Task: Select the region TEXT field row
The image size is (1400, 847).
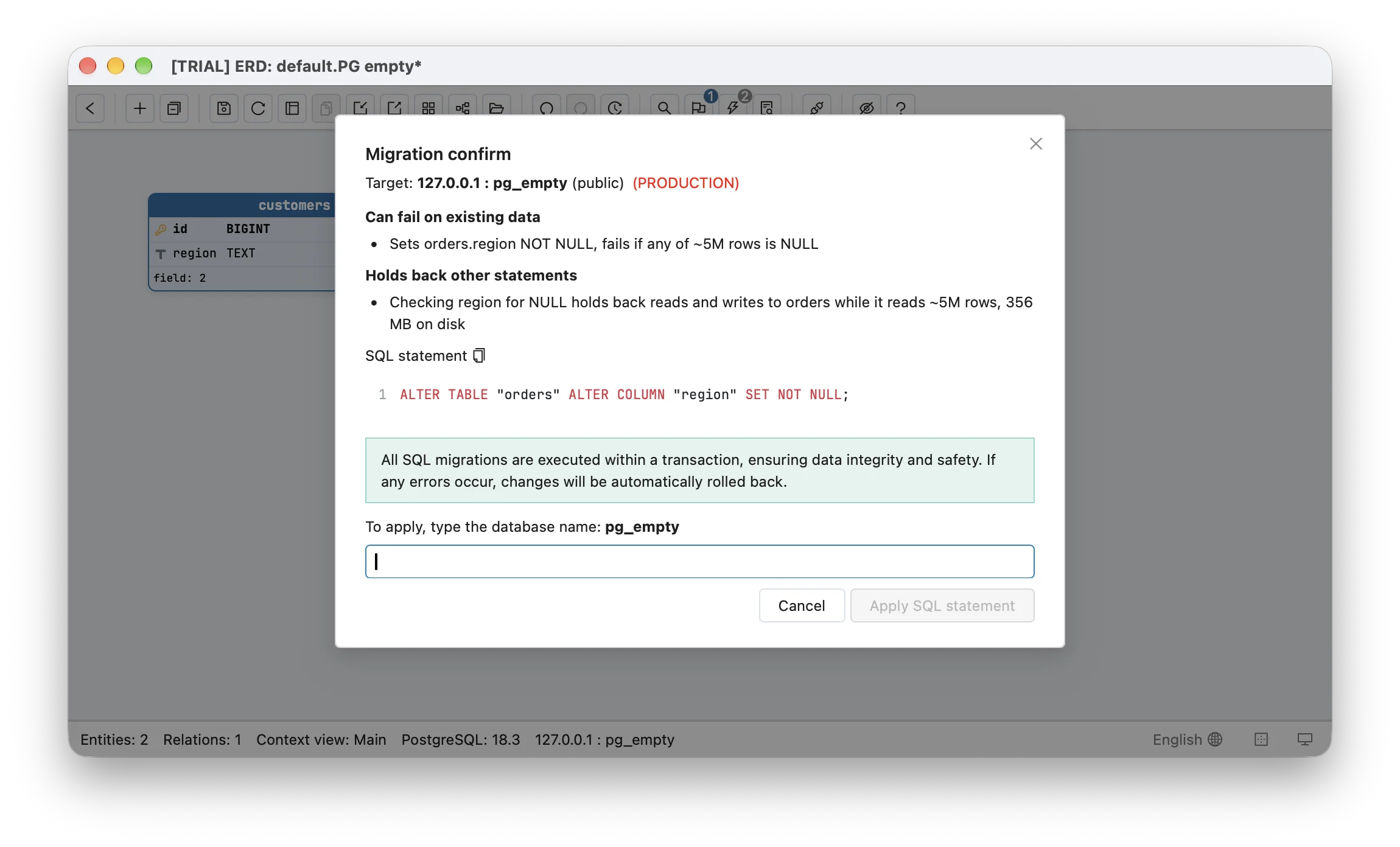Action: [242, 253]
